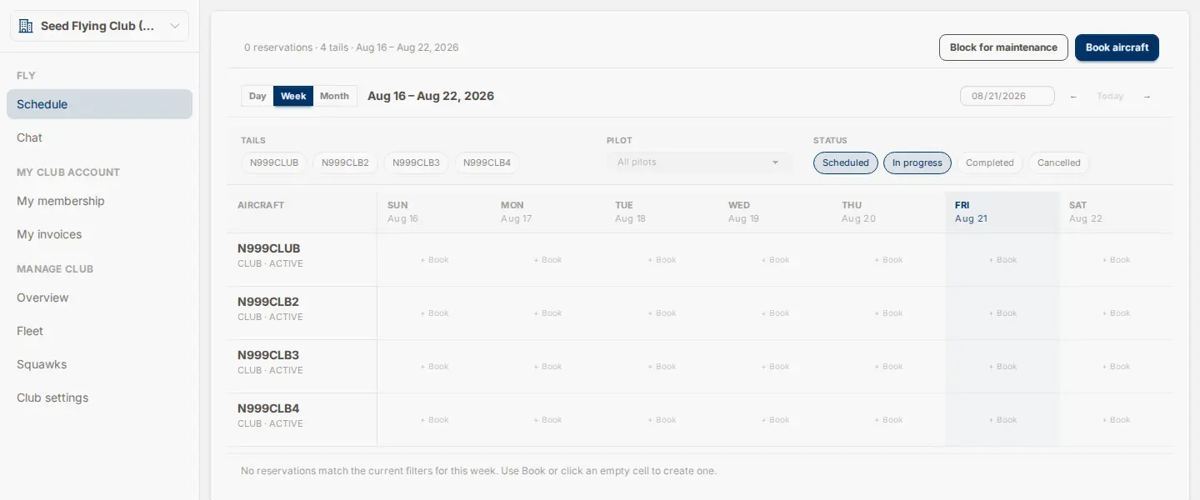Click the club building icon
The width and height of the screenshot is (1200, 500).
[x=26, y=26]
